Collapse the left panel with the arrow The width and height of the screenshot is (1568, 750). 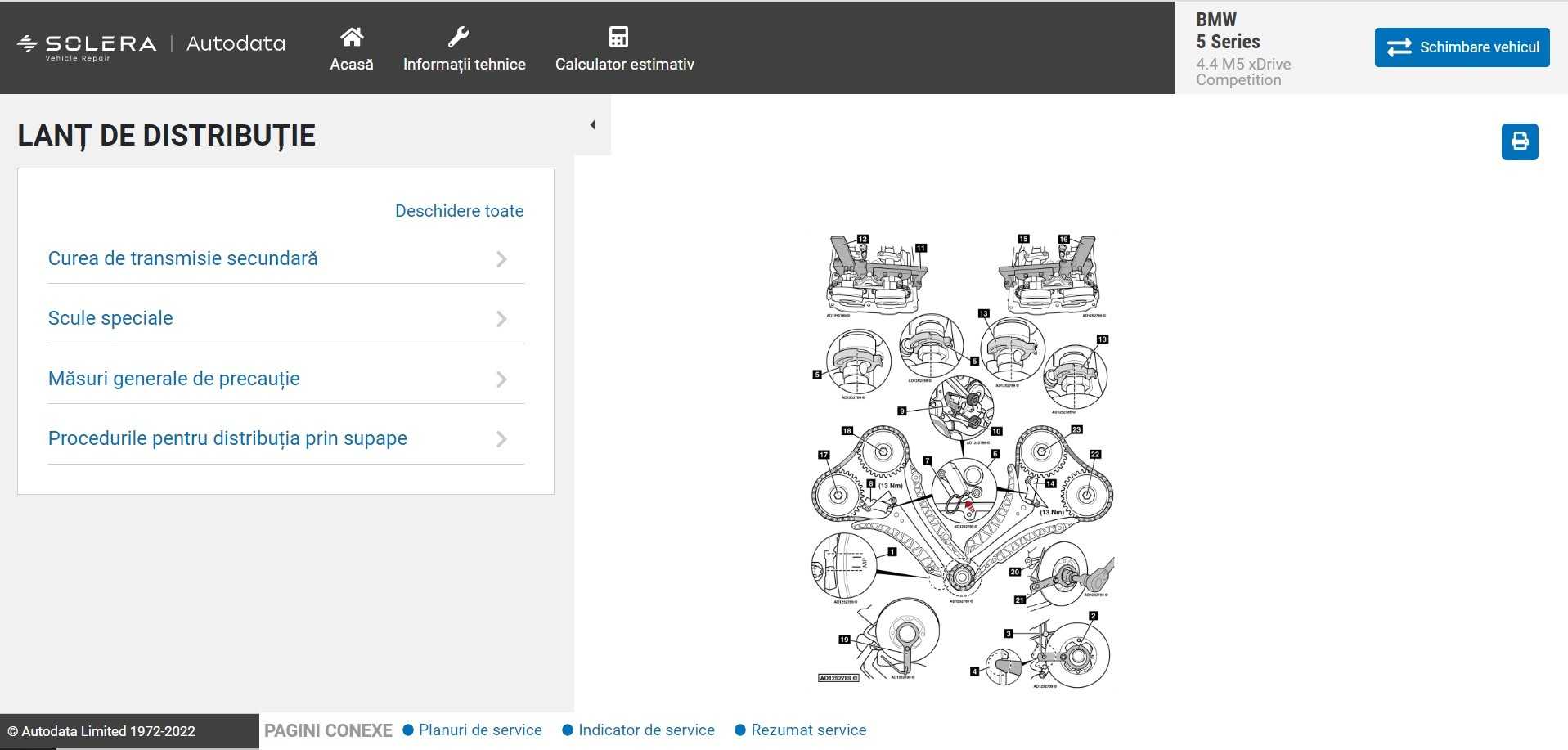tap(593, 125)
